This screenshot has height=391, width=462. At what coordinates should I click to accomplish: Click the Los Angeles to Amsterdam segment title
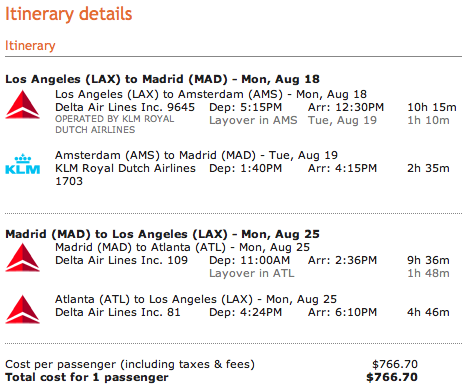[x=211, y=94]
